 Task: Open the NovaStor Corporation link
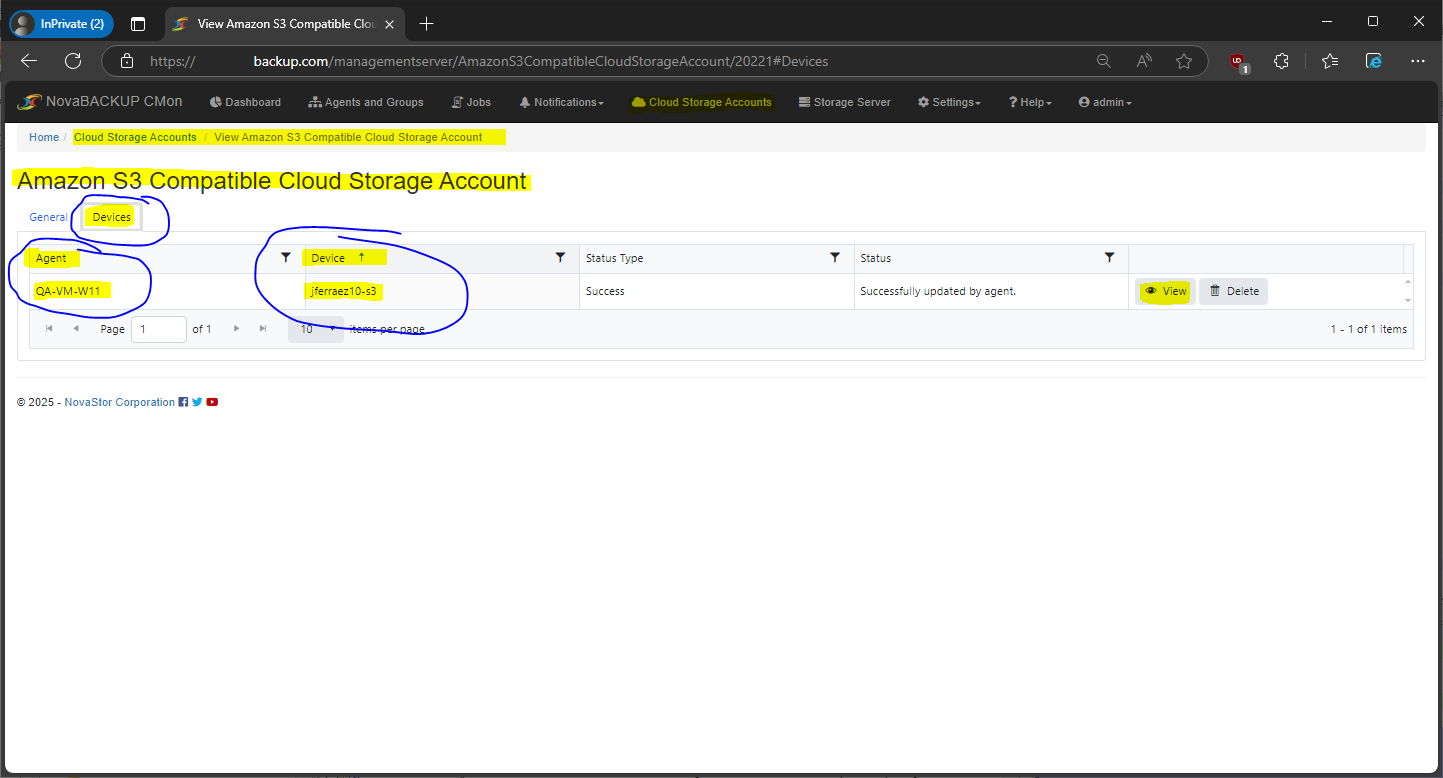(120, 402)
